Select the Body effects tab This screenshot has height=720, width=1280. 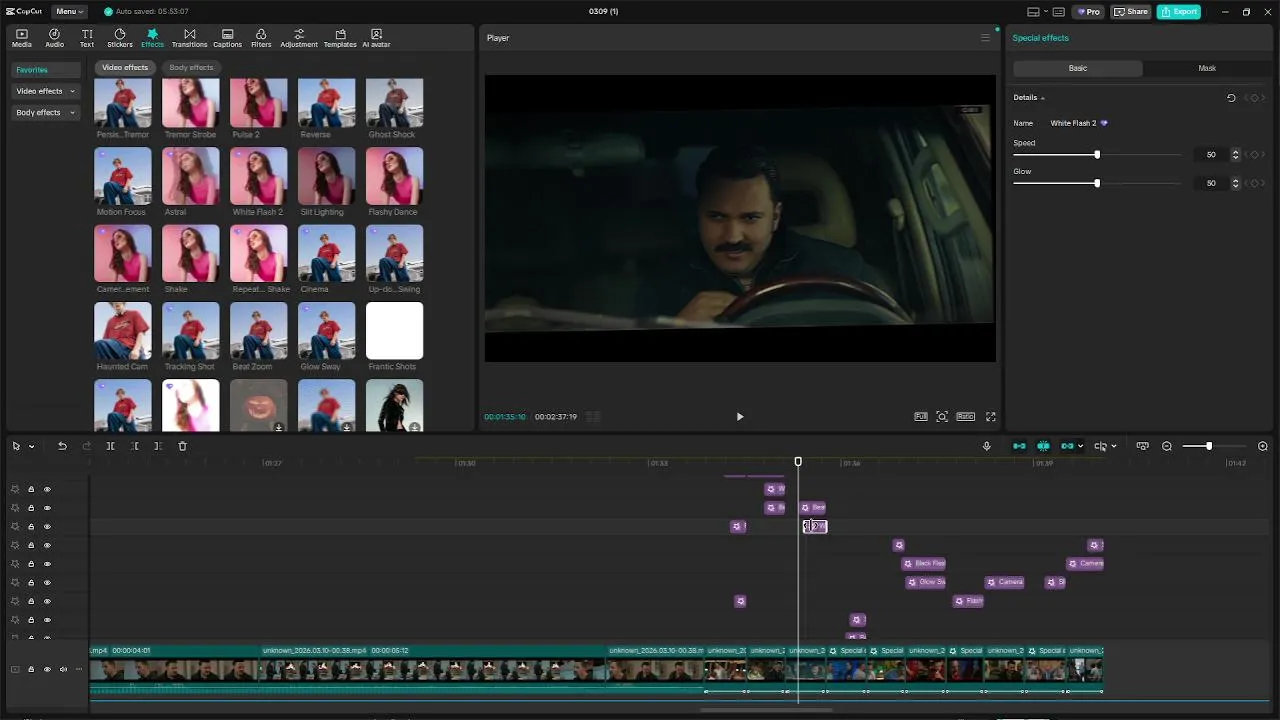191,68
